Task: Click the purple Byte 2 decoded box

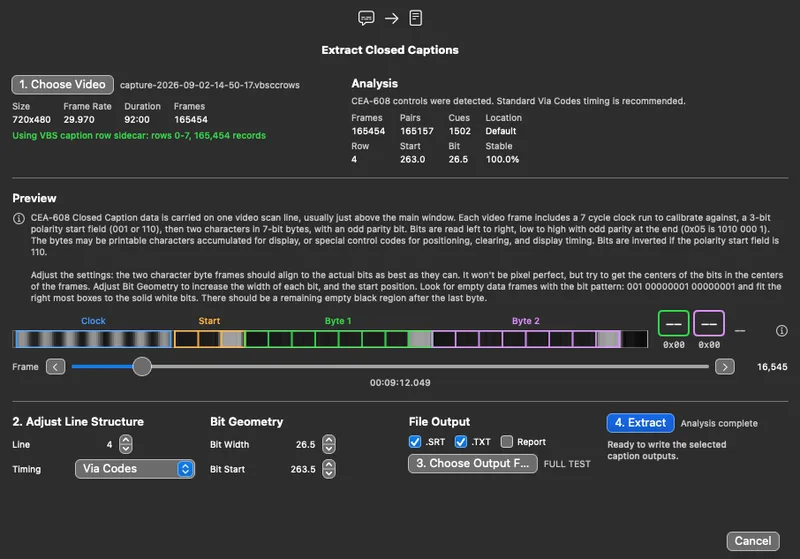Action: [x=709, y=323]
